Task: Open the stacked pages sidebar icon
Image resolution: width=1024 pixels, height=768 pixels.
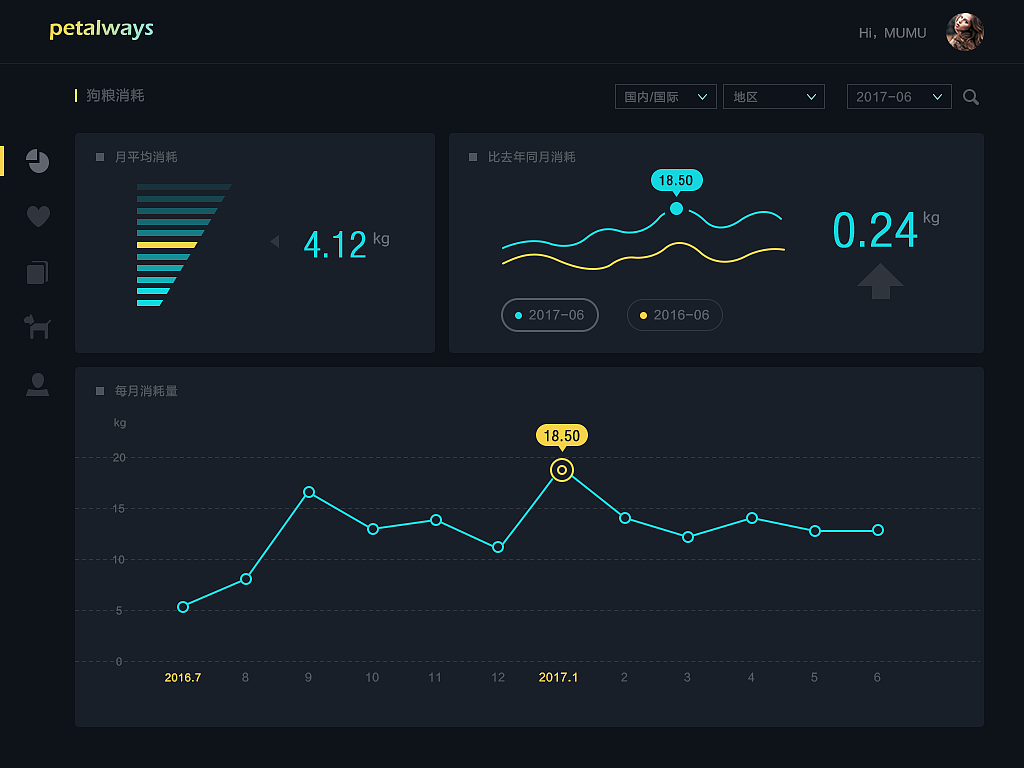Action: click(x=37, y=272)
